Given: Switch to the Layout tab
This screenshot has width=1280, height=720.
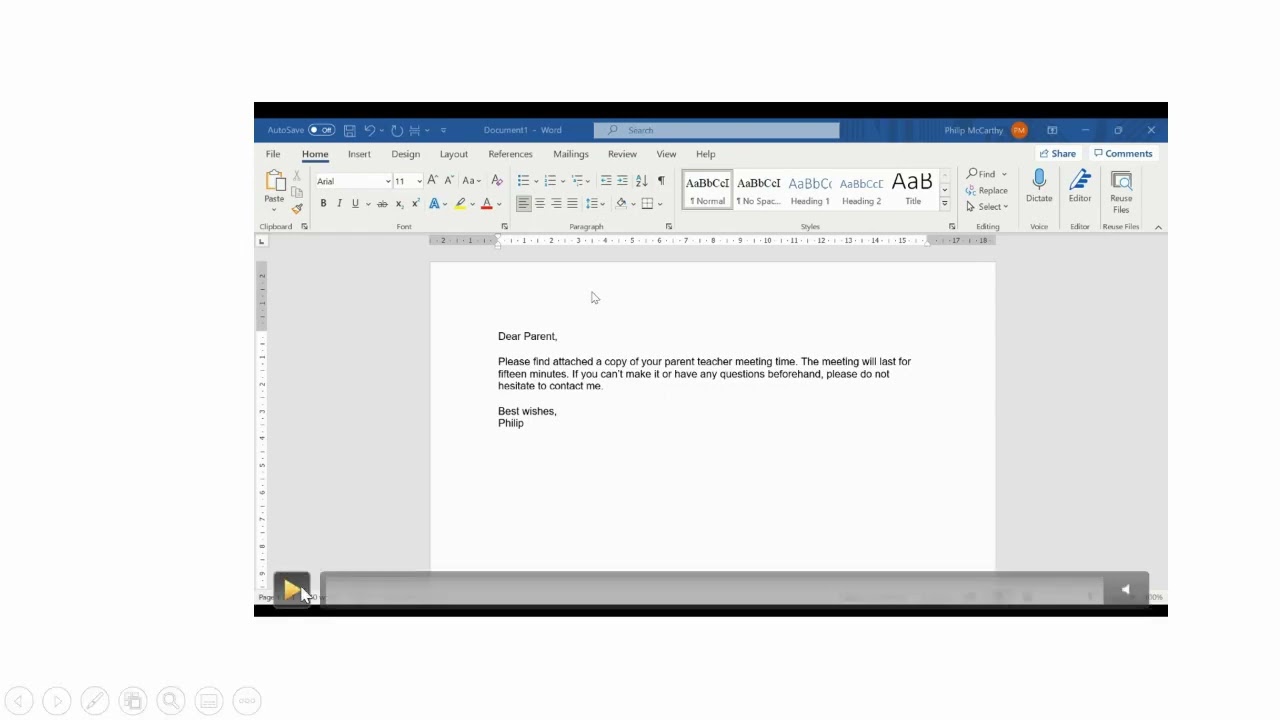Looking at the screenshot, I should point(453,154).
